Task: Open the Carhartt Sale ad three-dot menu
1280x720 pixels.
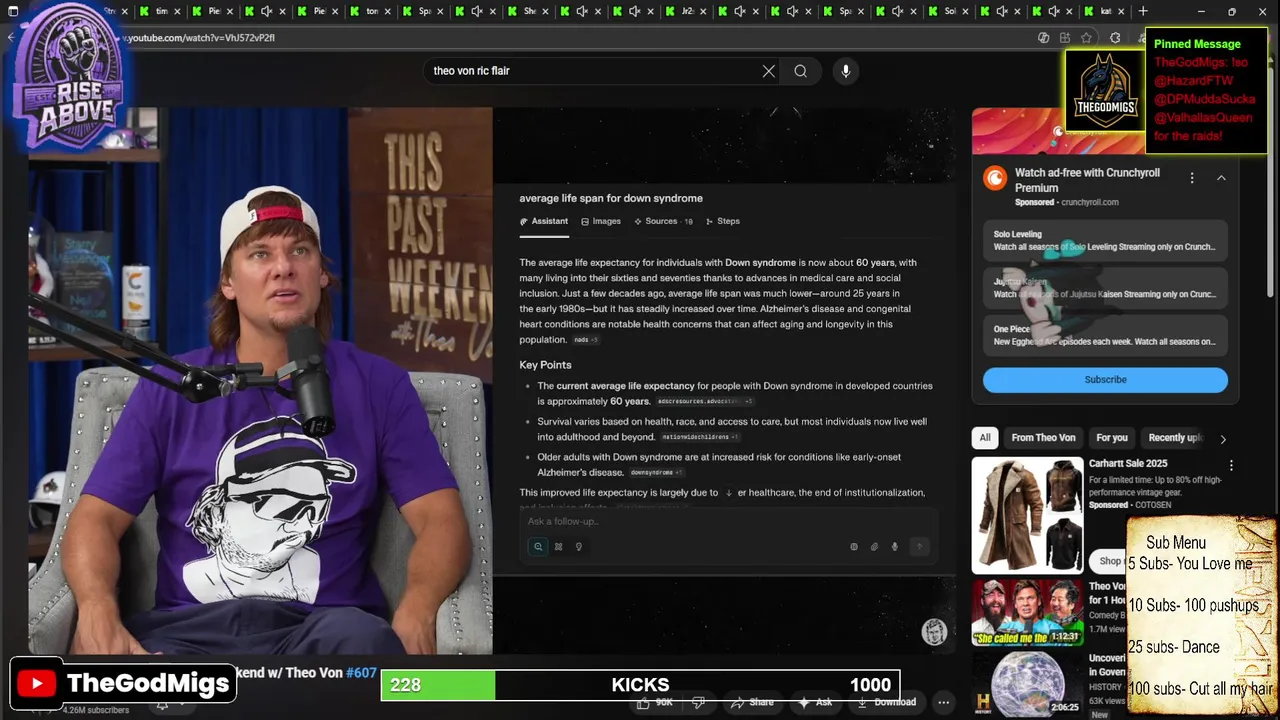Action: pyautogui.click(x=1231, y=465)
